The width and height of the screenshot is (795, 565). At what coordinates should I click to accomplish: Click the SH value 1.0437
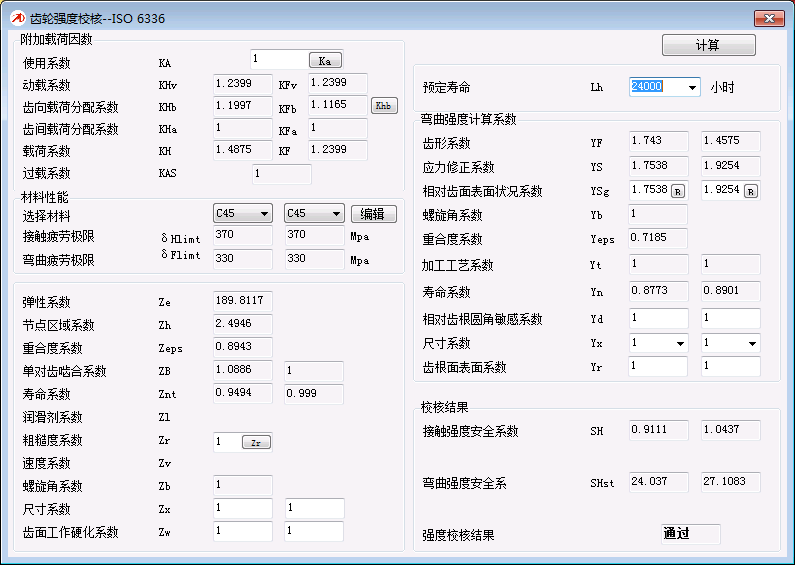point(731,430)
